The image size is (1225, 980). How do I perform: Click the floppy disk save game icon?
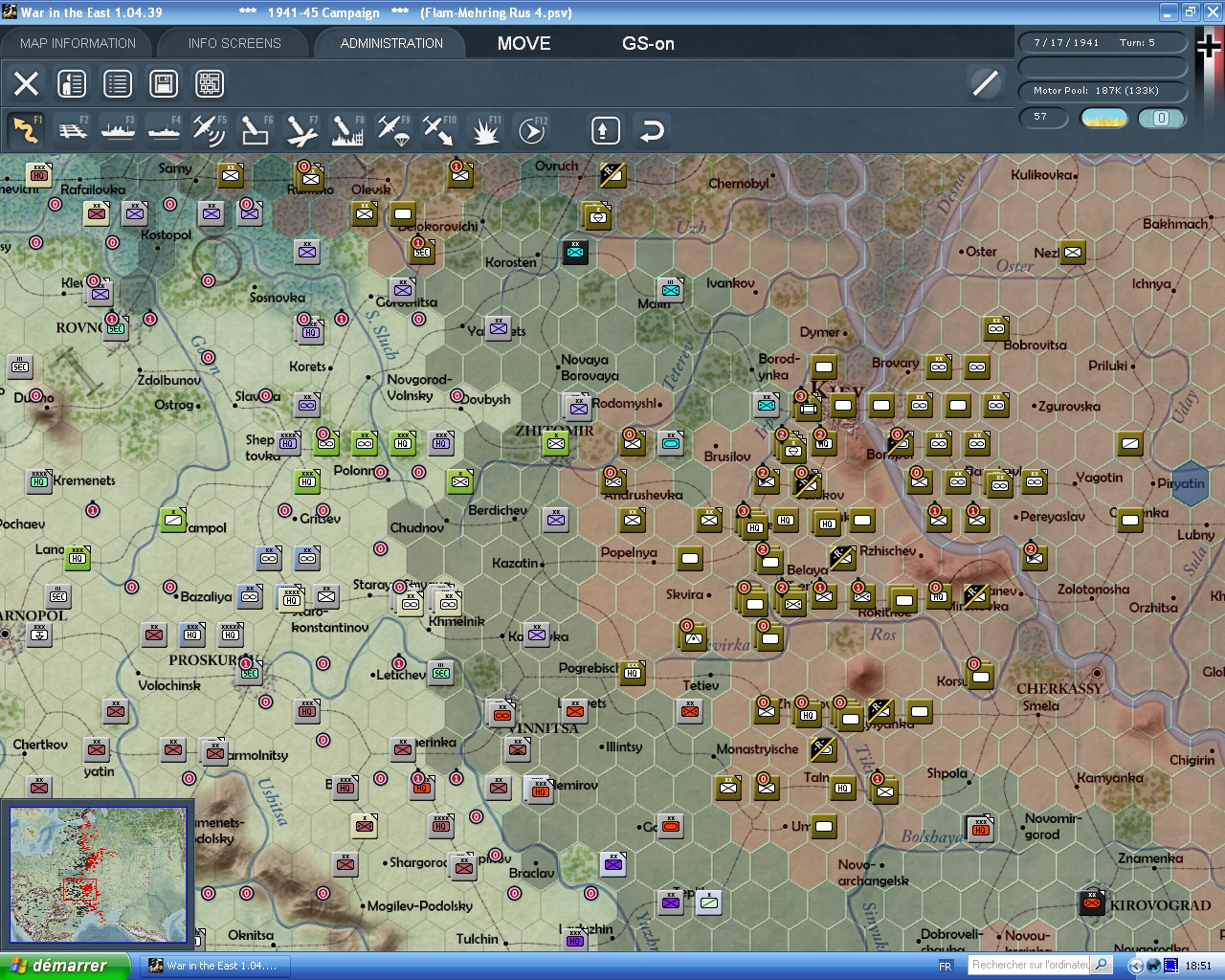[x=164, y=83]
